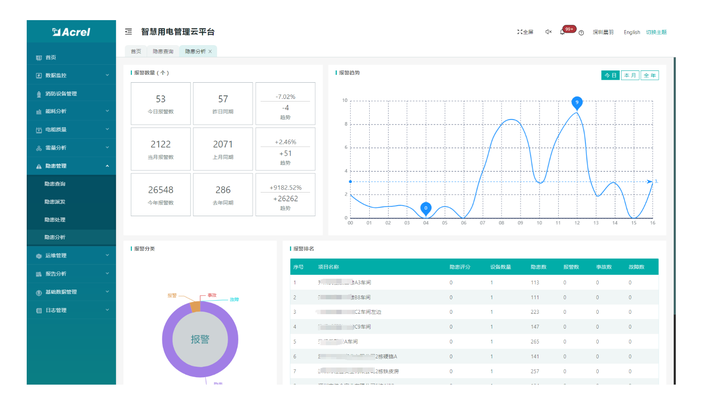The width and height of the screenshot is (720, 403).
Task: Open the 隐患派发 submenu item
Action: pos(71,202)
